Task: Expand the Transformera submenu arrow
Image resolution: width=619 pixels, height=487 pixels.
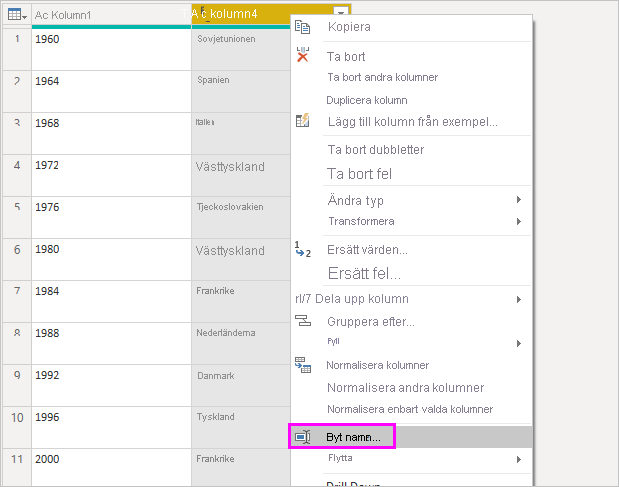Action: (519, 221)
